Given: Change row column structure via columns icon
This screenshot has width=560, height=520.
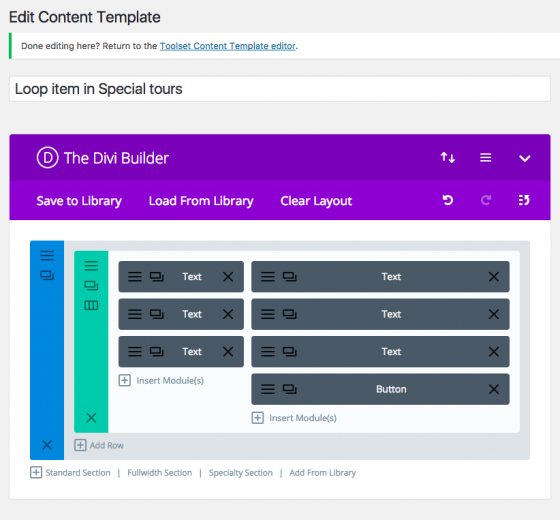Looking at the screenshot, I should point(91,305).
